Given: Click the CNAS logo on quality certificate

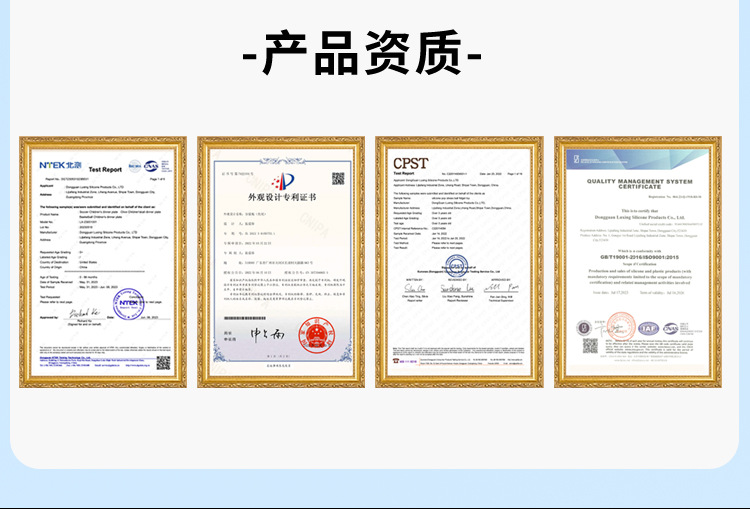Looking at the screenshot, I should click(671, 329).
